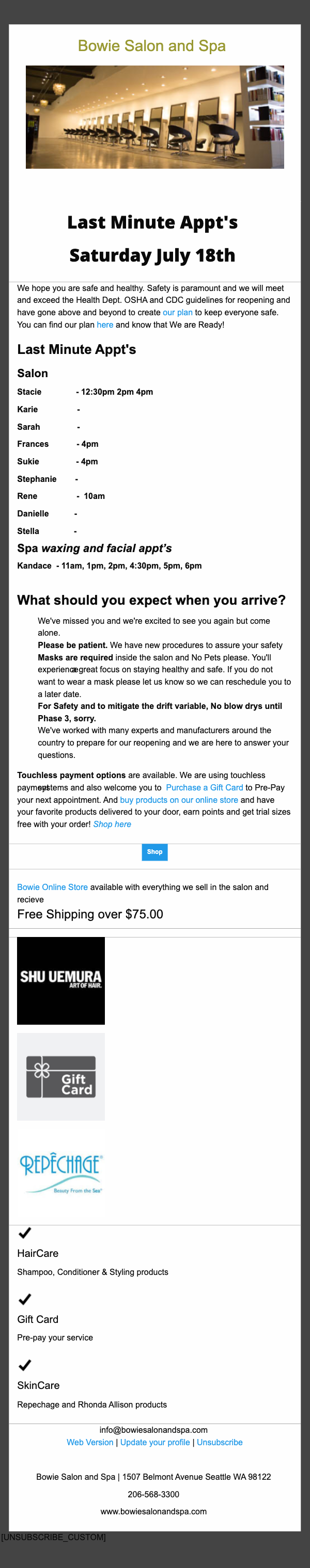
Task: Click the Gift Card image
Action: pyautogui.click(x=61, y=1076)
